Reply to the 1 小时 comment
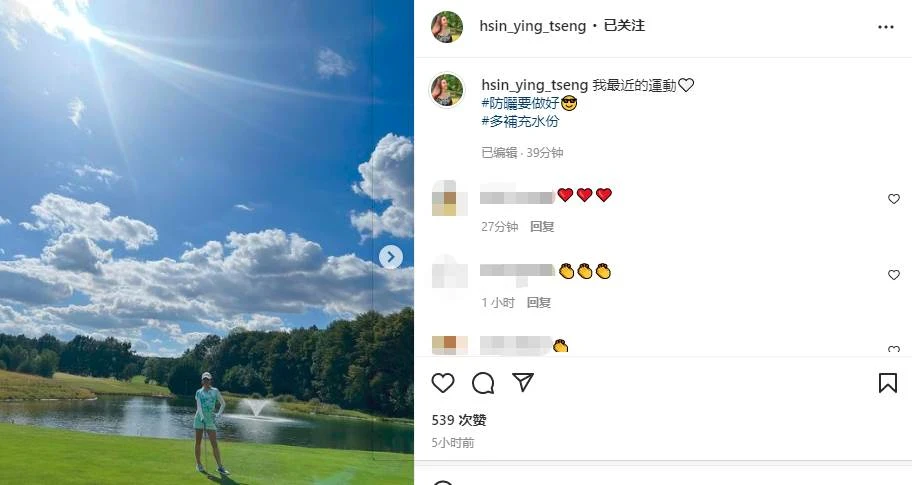The height and width of the screenshot is (485, 912). (x=539, y=302)
